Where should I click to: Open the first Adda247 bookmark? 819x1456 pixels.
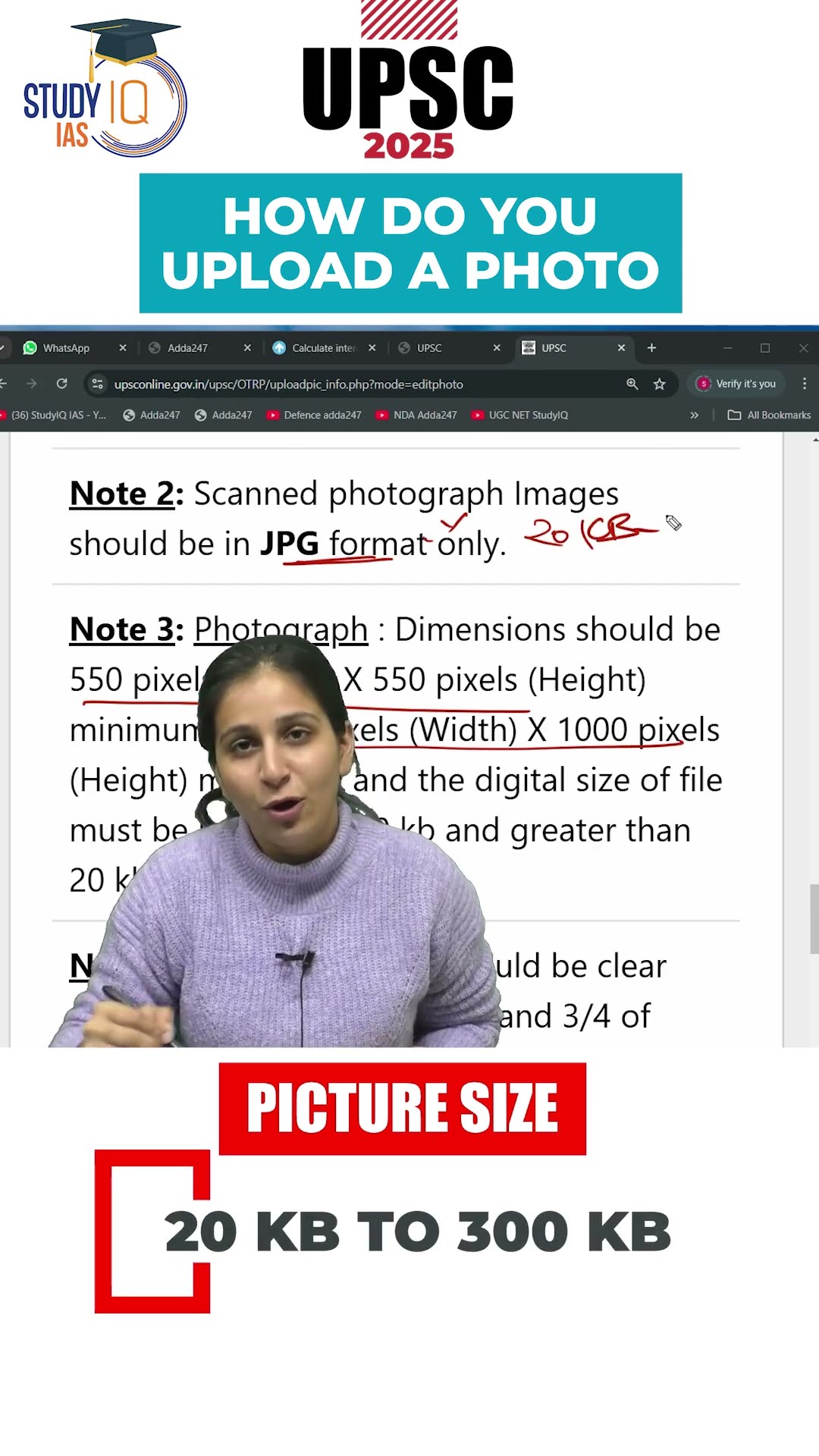pyautogui.click(x=152, y=415)
